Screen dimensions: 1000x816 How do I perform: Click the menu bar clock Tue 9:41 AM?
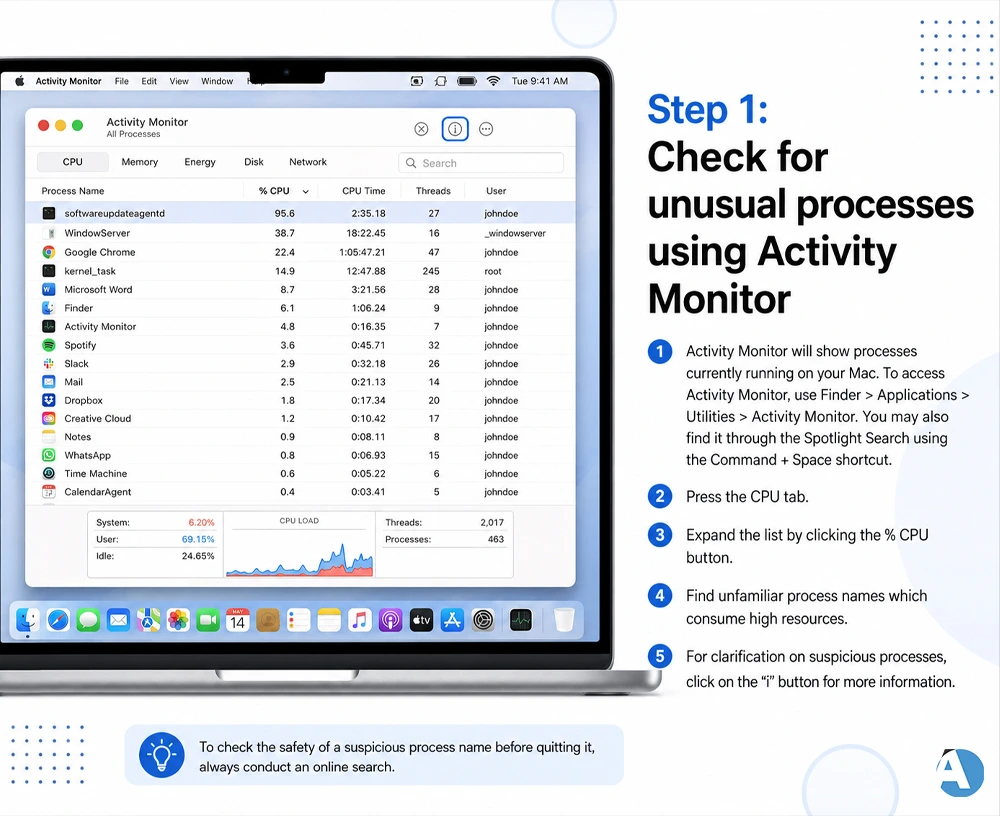540,81
